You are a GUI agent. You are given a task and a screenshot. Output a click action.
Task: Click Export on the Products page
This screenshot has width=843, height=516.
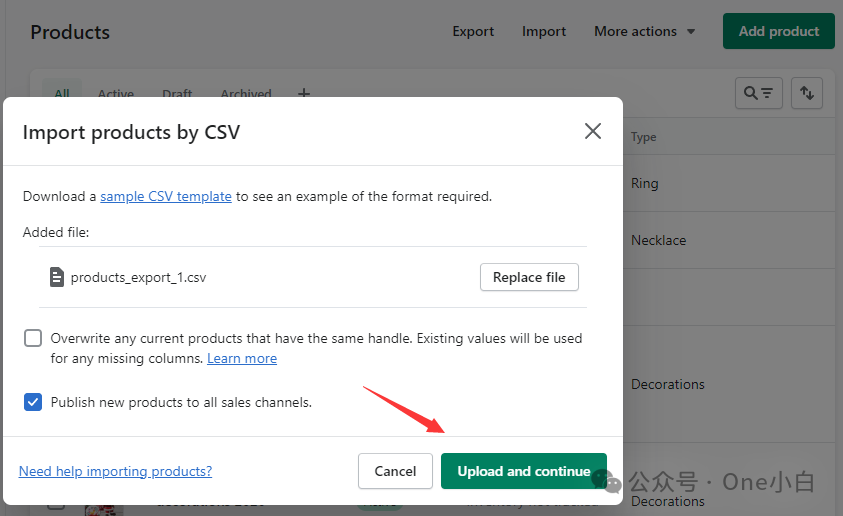tap(473, 31)
